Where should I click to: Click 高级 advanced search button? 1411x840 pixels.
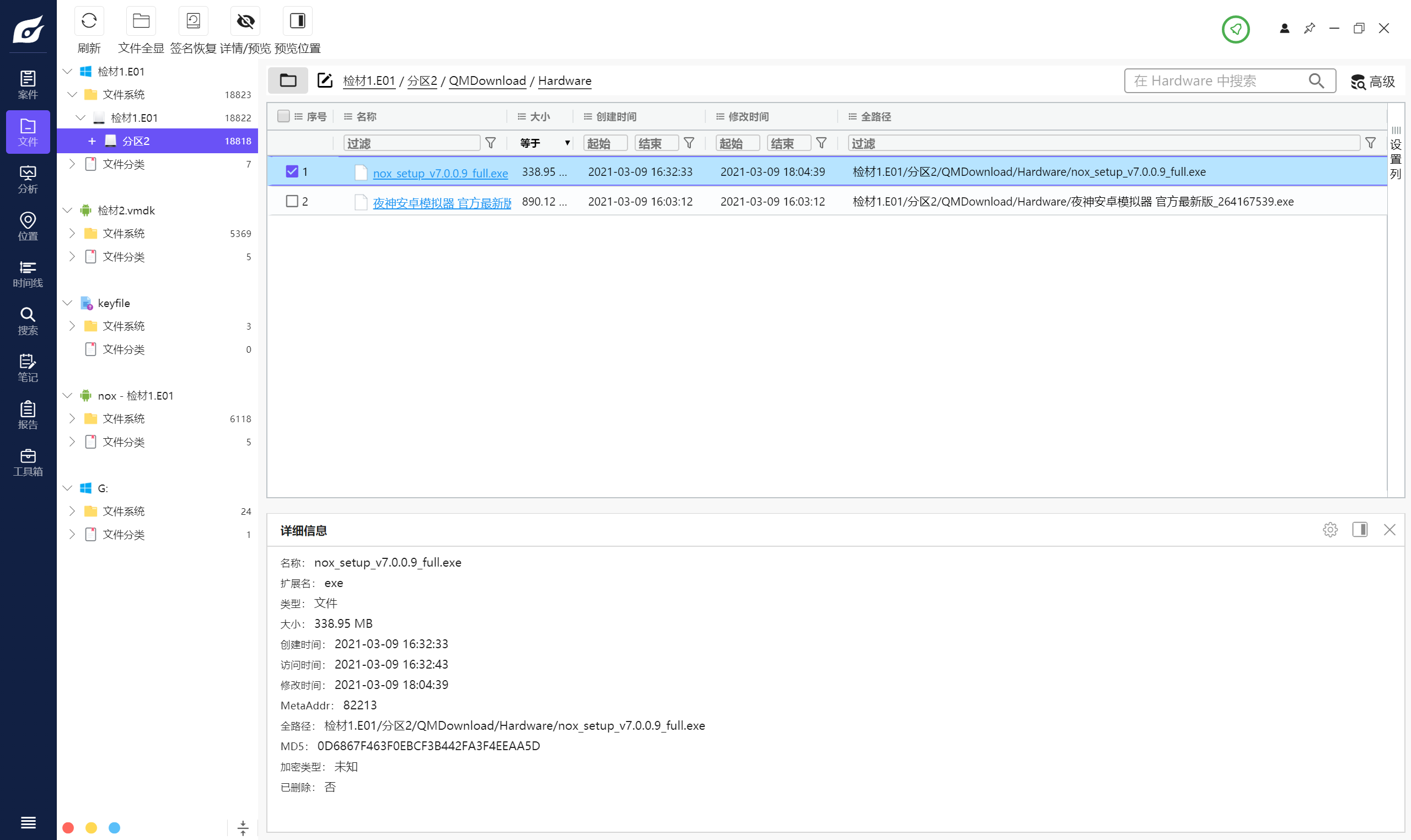1372,82
